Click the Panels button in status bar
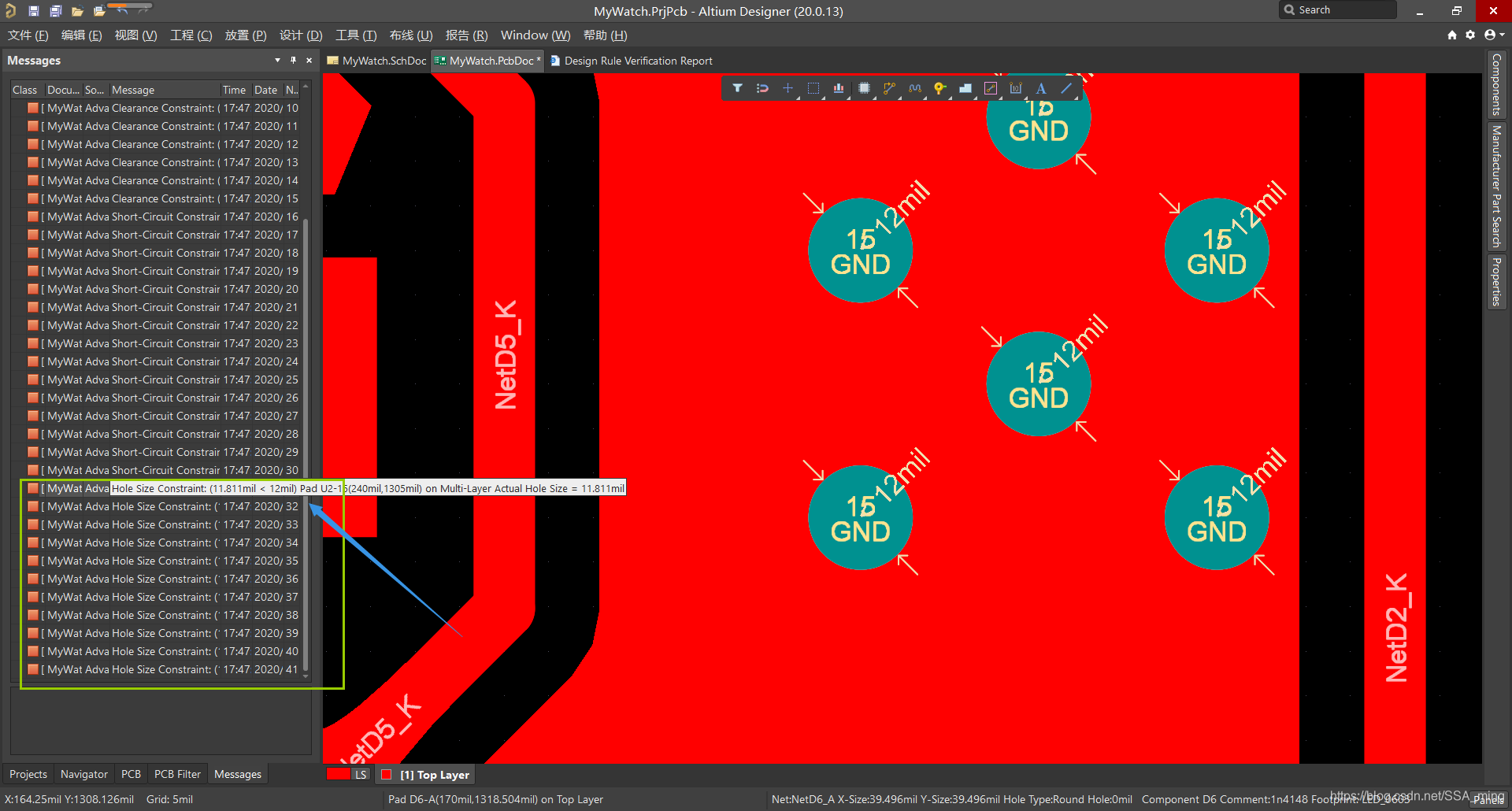Viewport: 1512px width, 811px height. [1488, 799]
